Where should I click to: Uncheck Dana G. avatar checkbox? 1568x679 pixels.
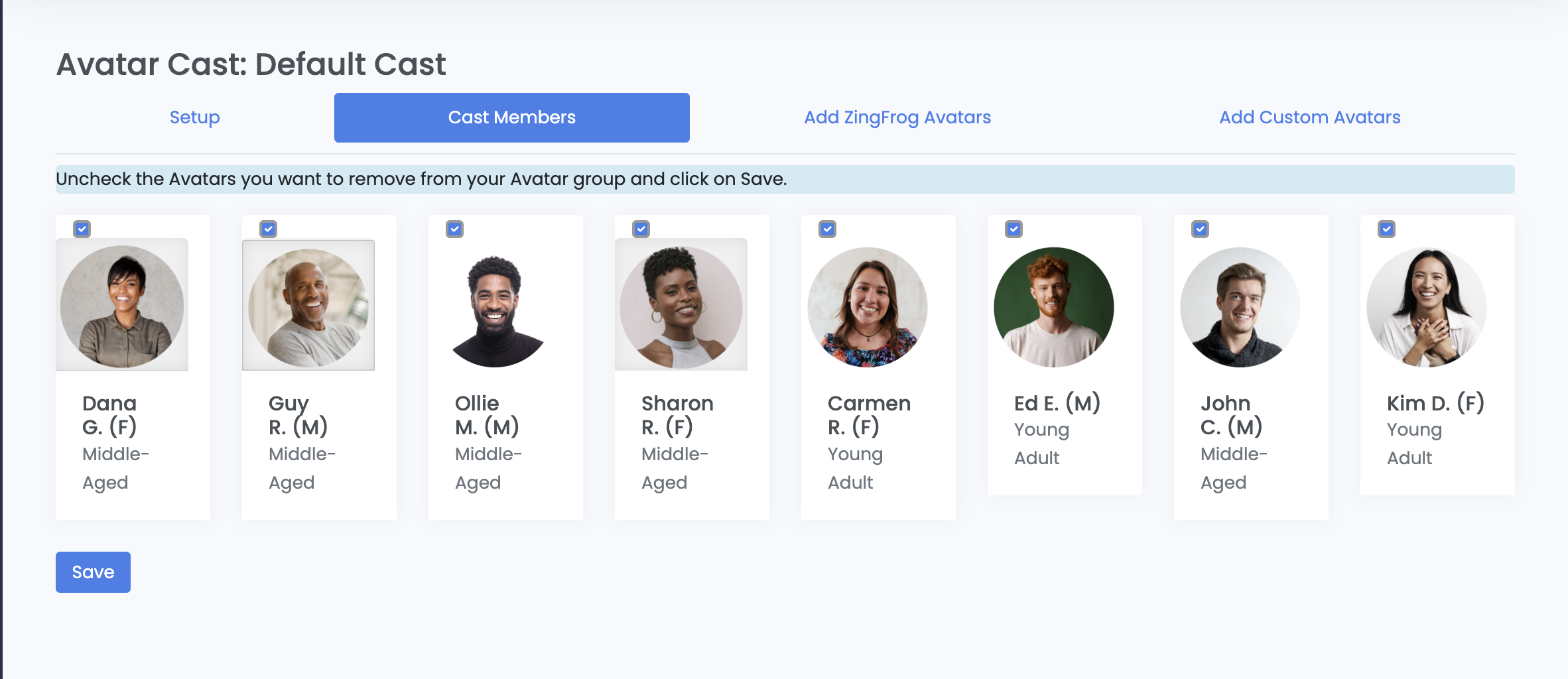pos(82,229)
